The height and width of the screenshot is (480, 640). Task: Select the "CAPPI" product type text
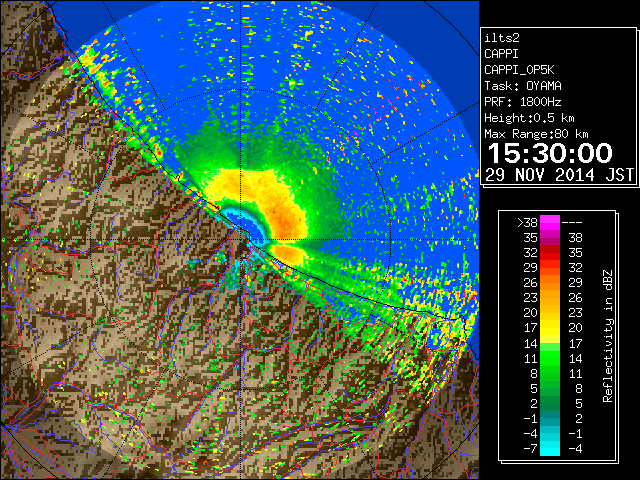tap(501, 54)
